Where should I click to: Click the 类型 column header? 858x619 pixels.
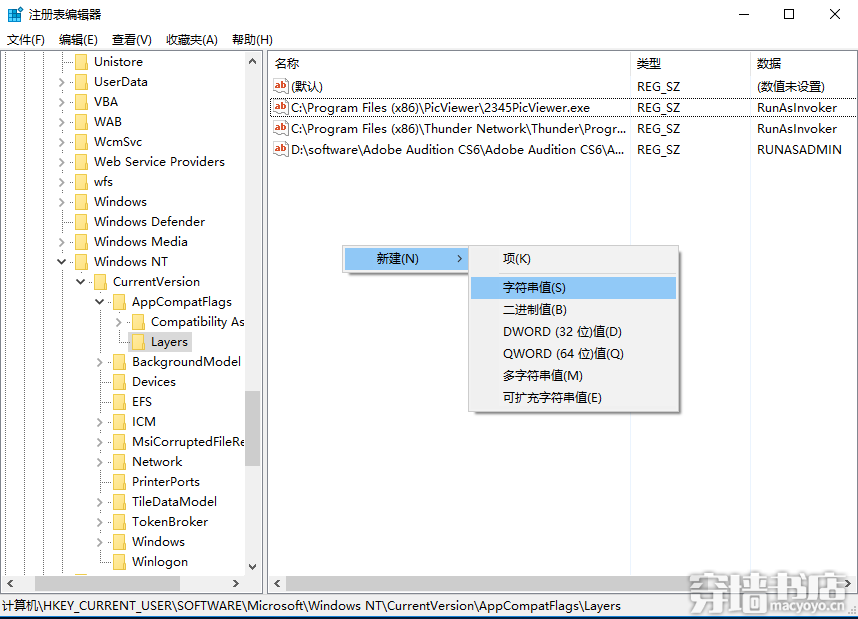click(x=690, y=64)
